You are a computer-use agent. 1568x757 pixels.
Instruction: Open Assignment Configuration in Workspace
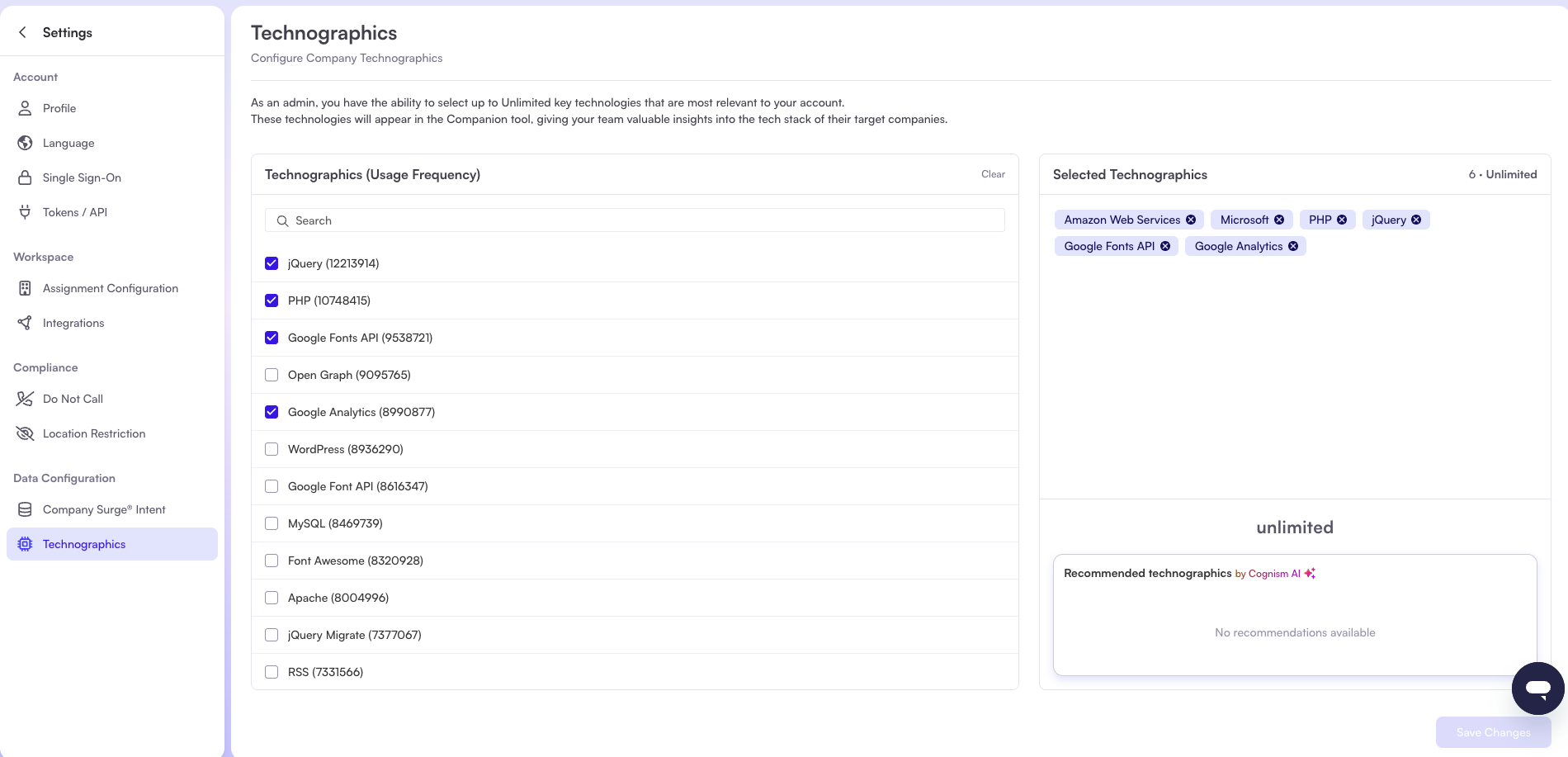pyautogui.click(x=111, y=288)
